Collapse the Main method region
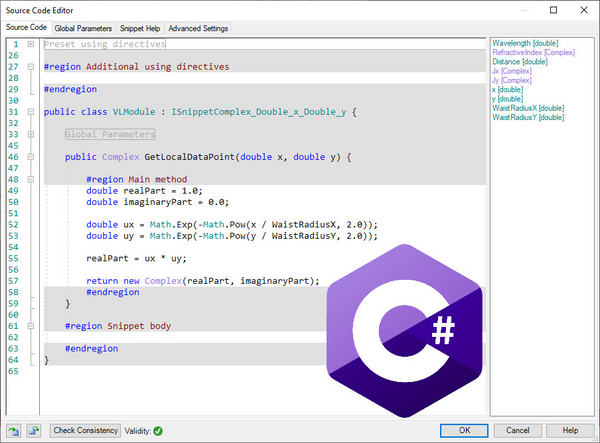 click(x=31, y=179)
